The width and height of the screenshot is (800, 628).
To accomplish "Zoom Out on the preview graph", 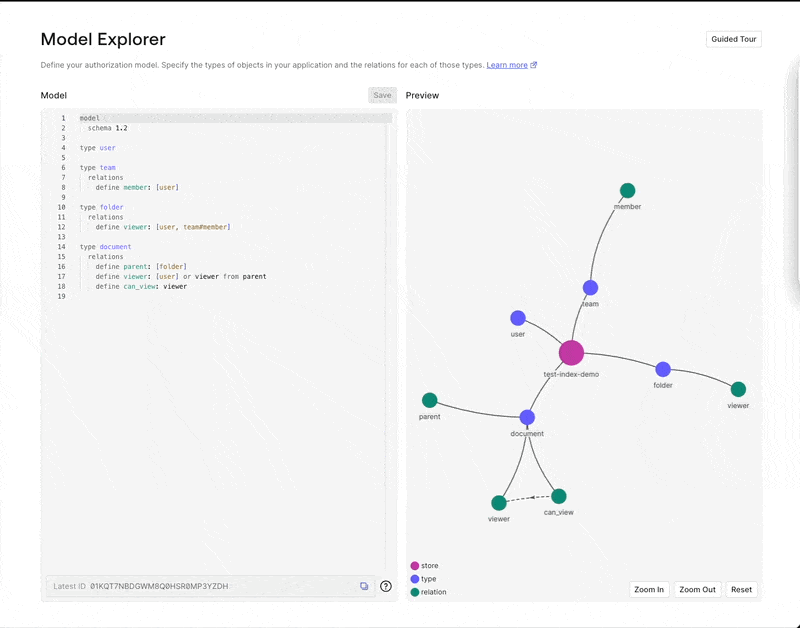I will 697,589.
